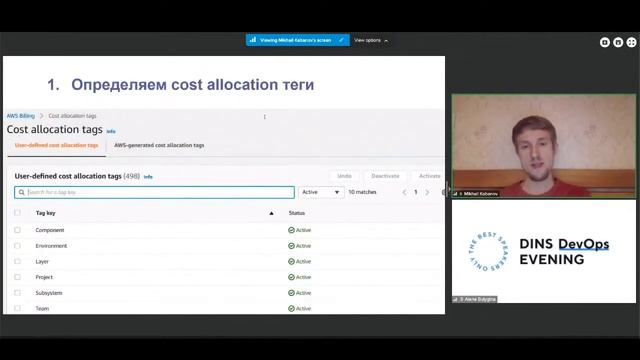Click the Active status icon for Project
The height and width of the screenshot is (360, 640).
click(x=291, y=277)
